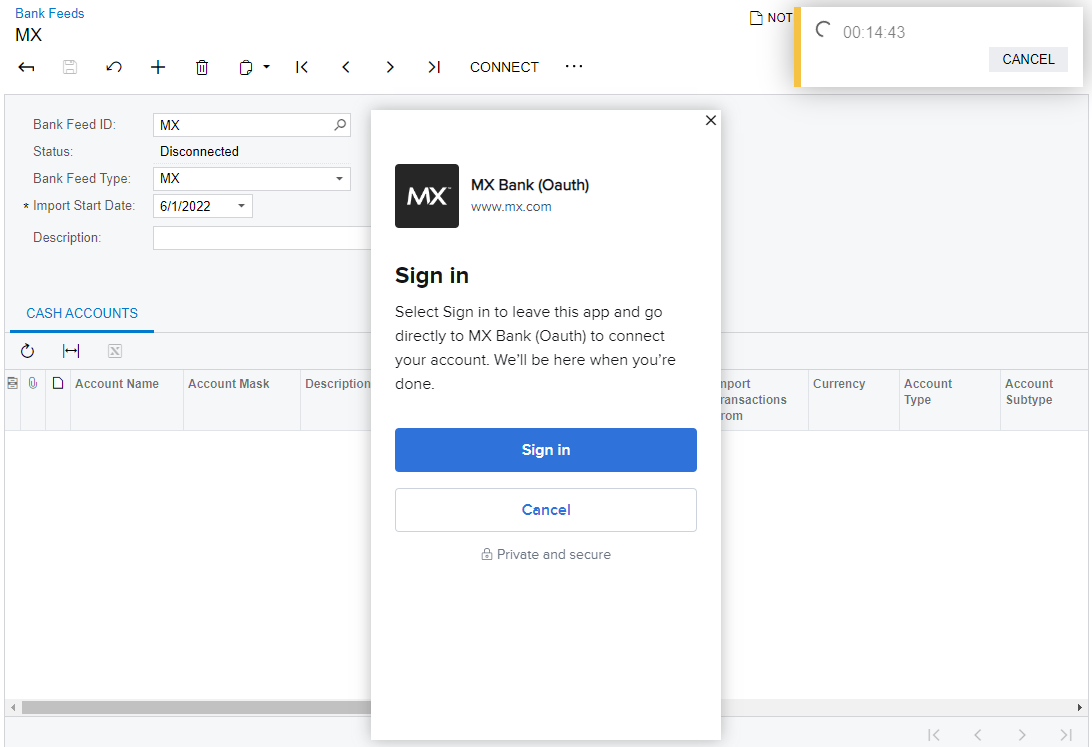The image size is (1092, 747).
Task: Go to next record
Action: (x=390, y=67)
